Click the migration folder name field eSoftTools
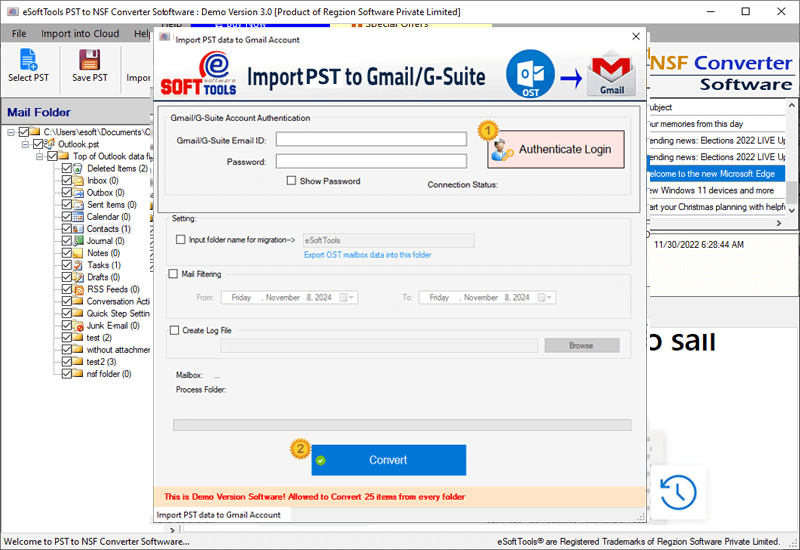Viewport: 800px width, 550px height. click(x=389, y=240)
